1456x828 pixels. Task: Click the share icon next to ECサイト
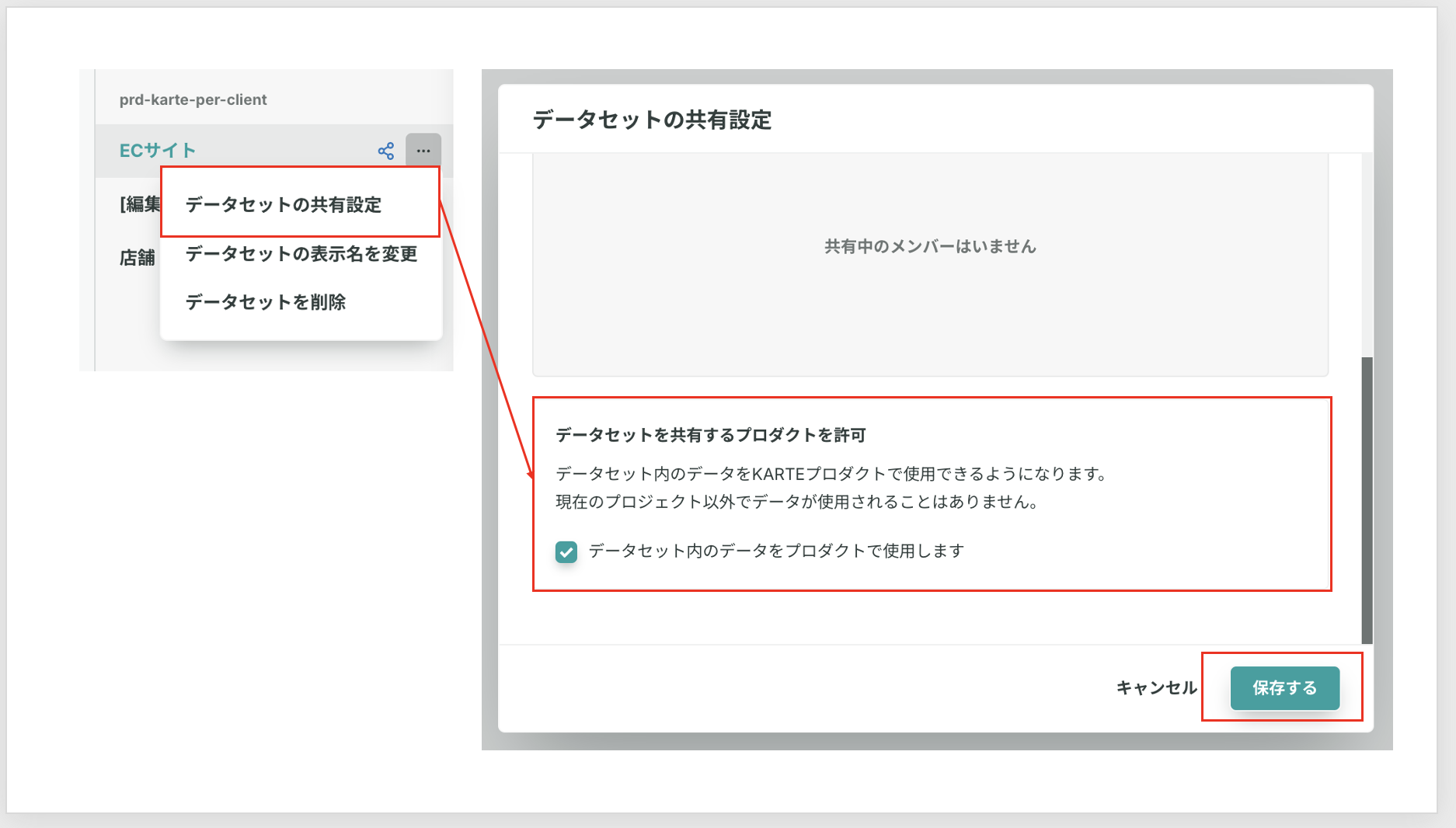[385, 151]
